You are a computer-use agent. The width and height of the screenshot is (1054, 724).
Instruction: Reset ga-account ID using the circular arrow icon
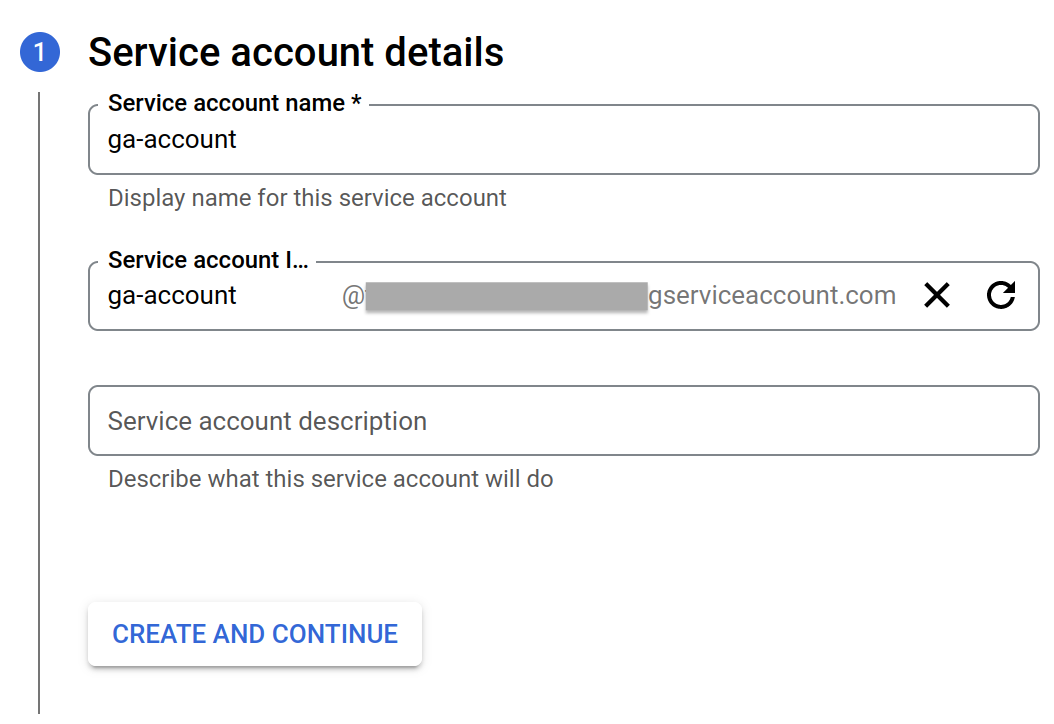(1001, 295)
